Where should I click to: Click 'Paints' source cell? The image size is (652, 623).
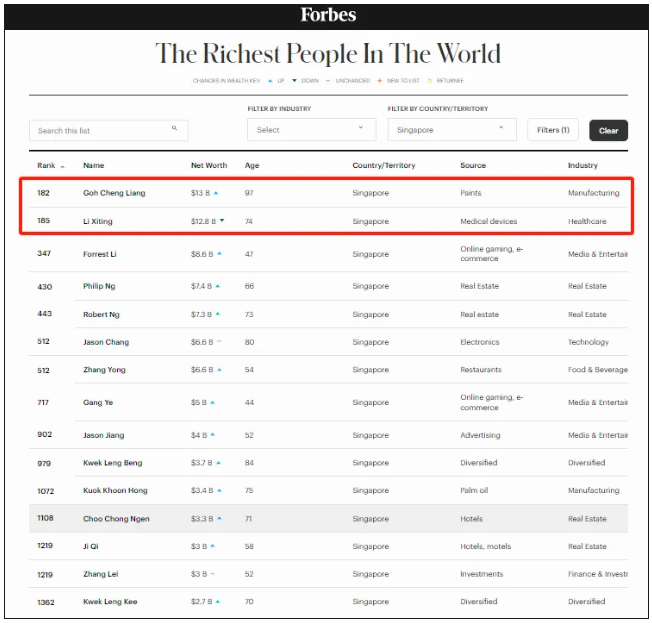[x=471, y=193]
